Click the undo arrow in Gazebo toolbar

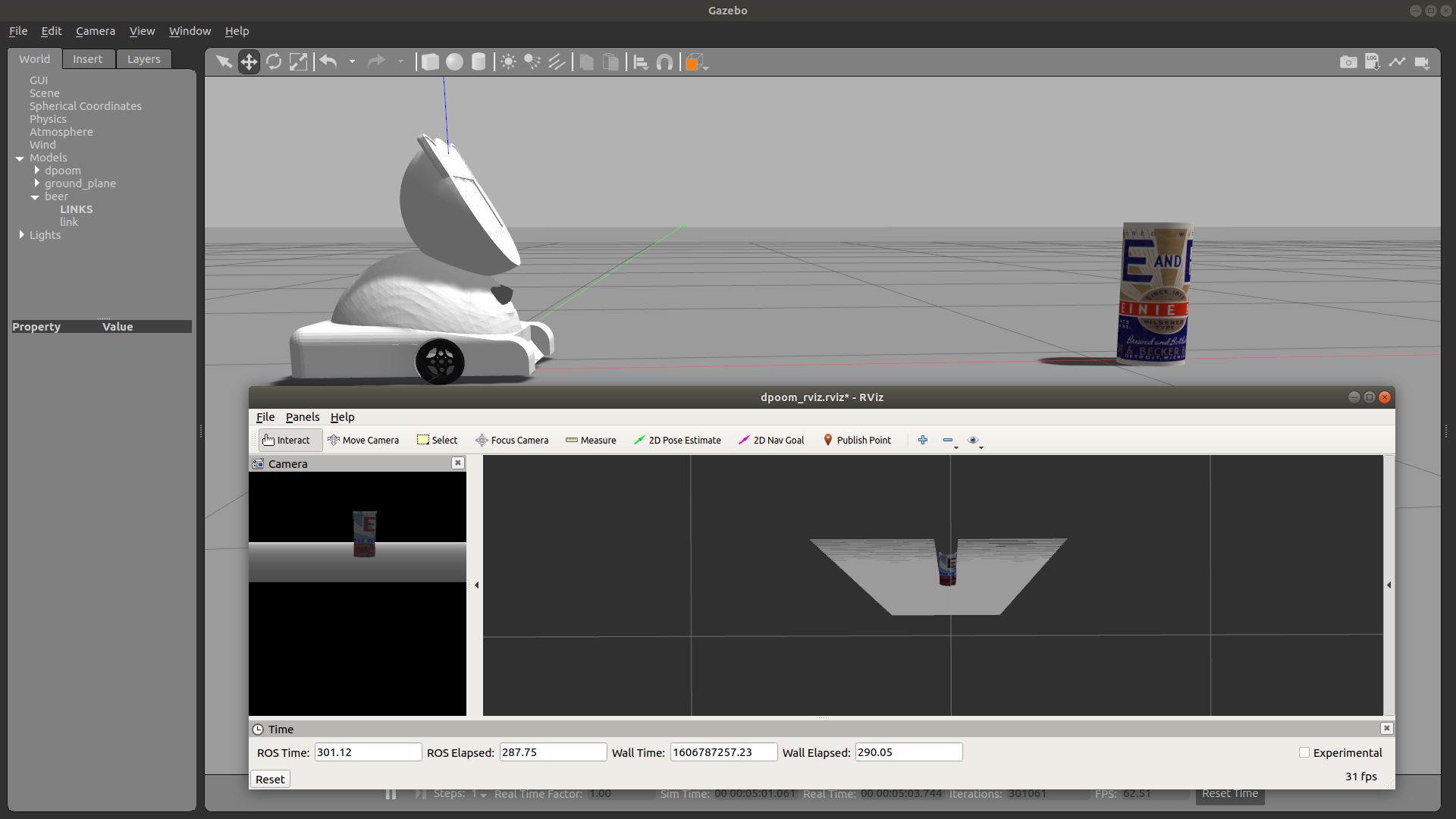pyautogui.click(x=328, y=61)
